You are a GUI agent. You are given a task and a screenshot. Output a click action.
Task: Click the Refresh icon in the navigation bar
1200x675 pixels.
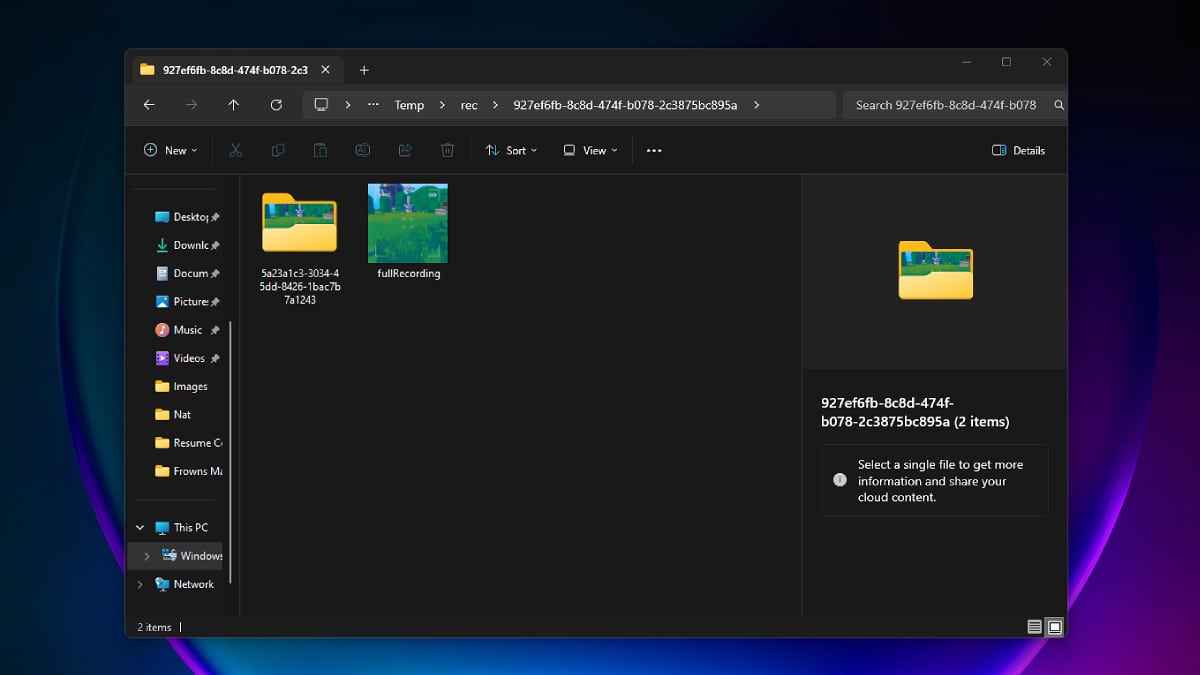276,104
